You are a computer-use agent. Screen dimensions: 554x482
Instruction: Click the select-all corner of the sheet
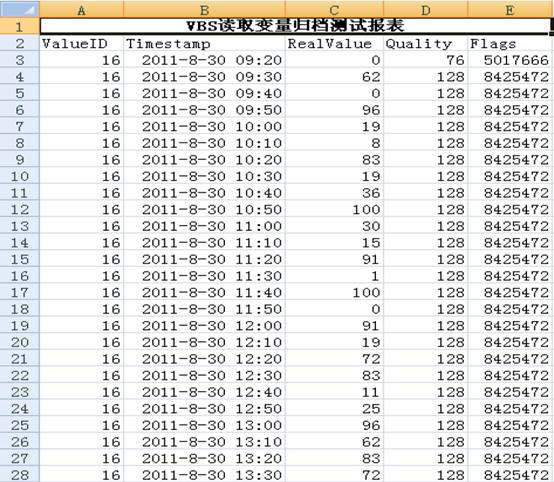coord(19,8)
